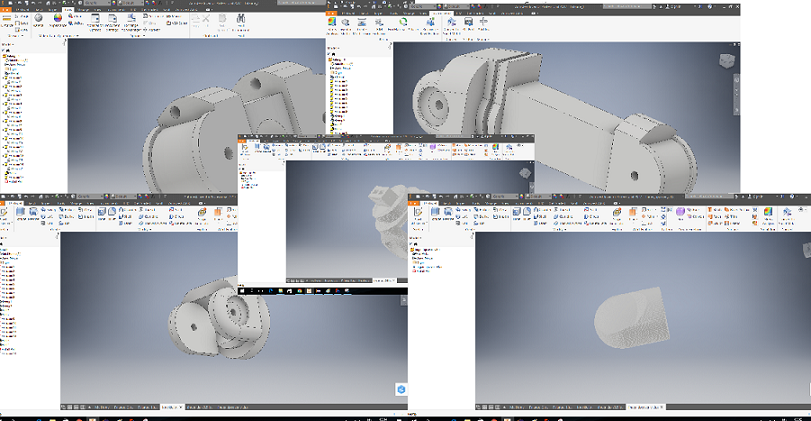Launch Stress Analysis in top-right window
The image size is (811, 421).
coord(332,24)
